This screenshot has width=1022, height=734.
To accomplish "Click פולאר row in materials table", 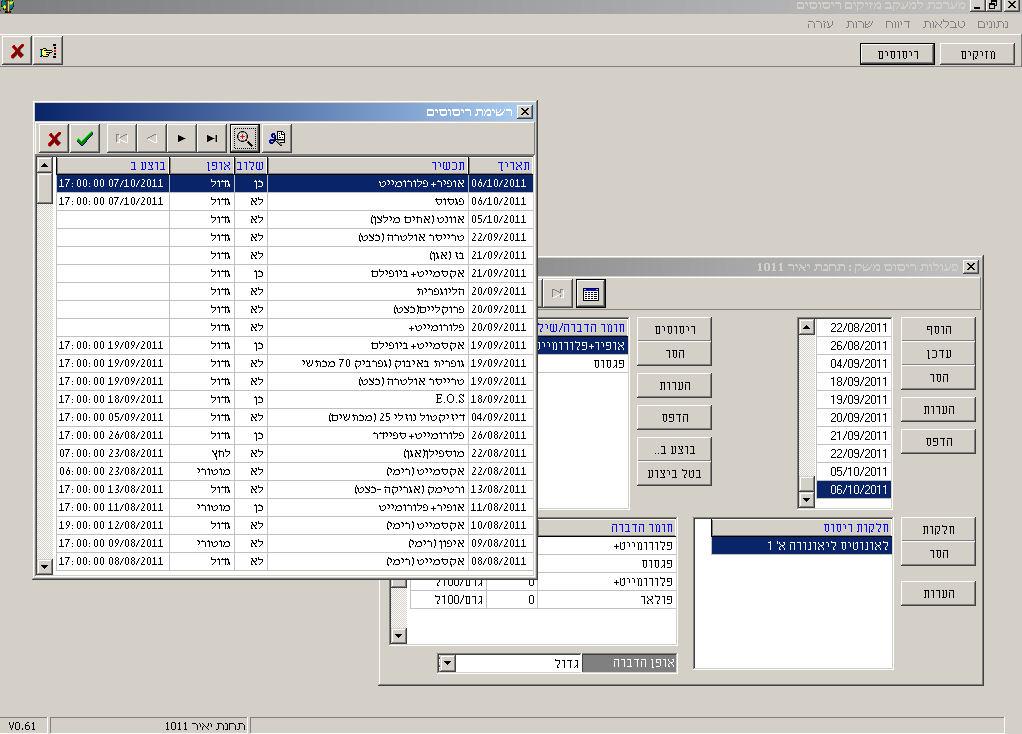I will click(x=542, y=600).
